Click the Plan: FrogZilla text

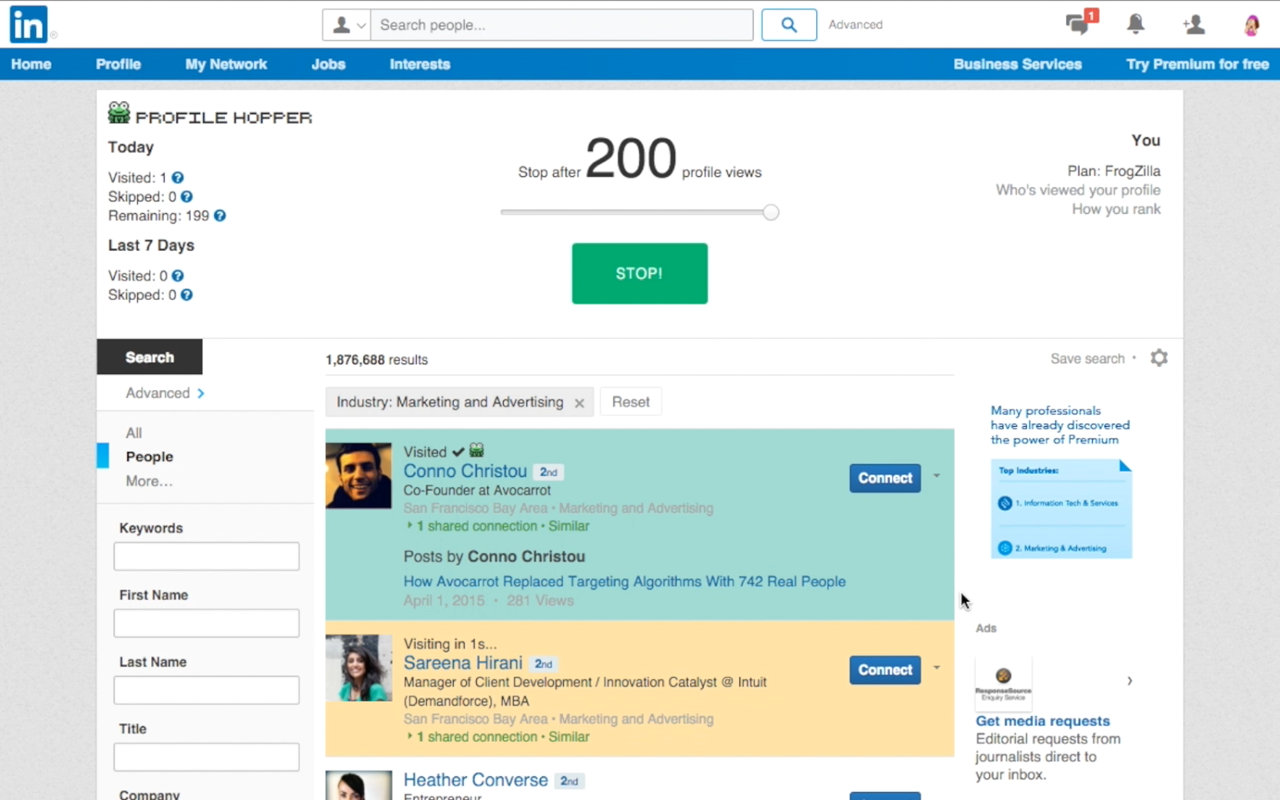tap(1114, 171)
